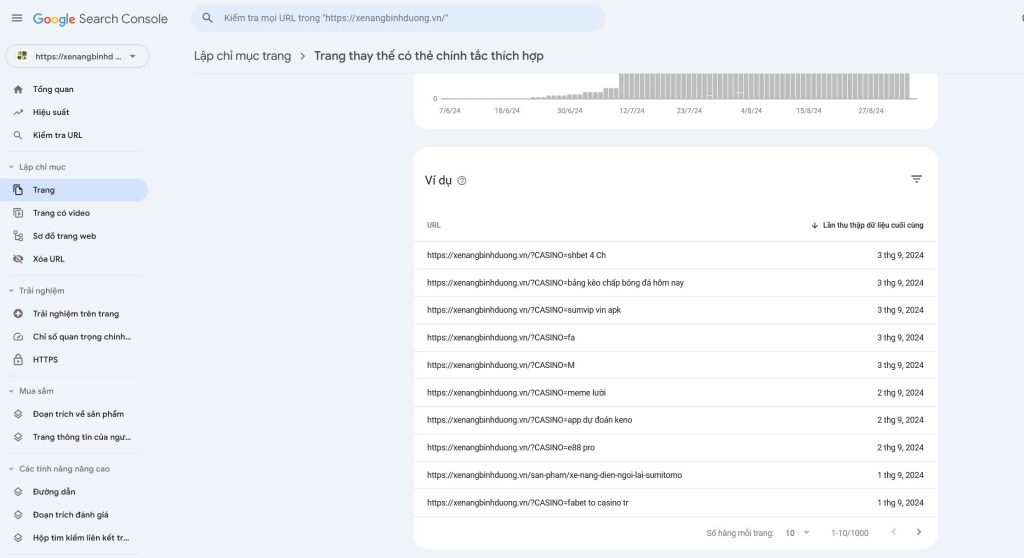Image resolution: width=1024 pixels, height=558 pixels.
Task: Click the help icon beside Ví dụ
Action: [462, 181]
